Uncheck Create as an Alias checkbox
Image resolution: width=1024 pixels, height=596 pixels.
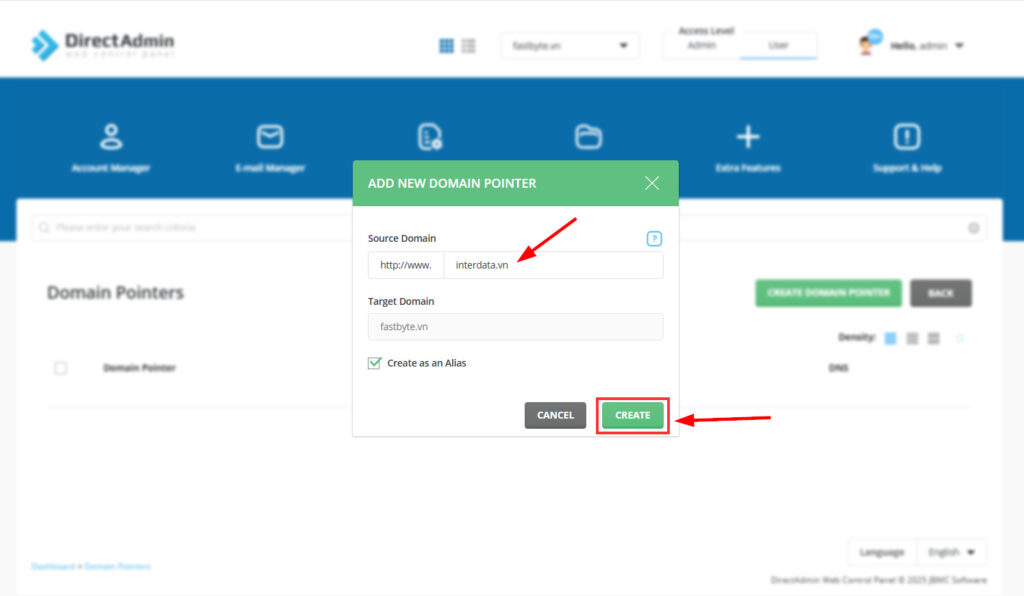[374, 363]
